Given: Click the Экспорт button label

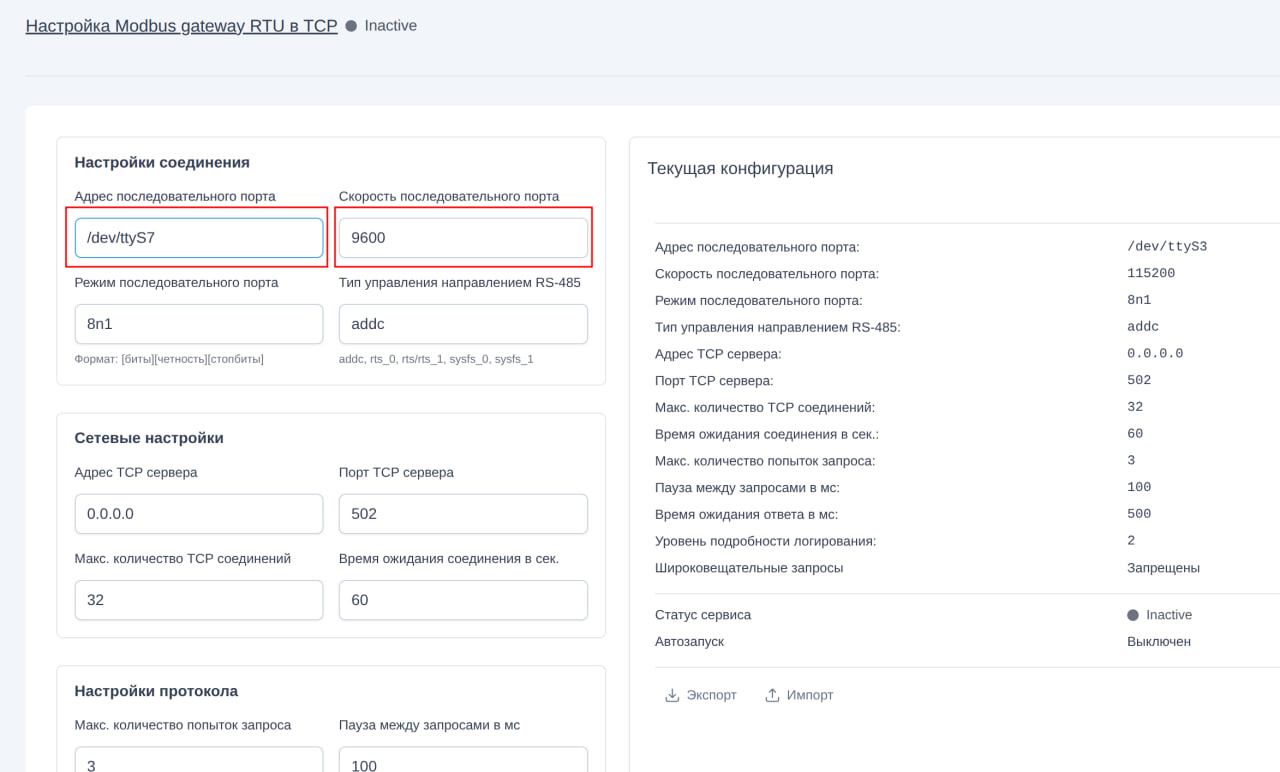Looking at the screenshot, I should [x=711, y=695].
